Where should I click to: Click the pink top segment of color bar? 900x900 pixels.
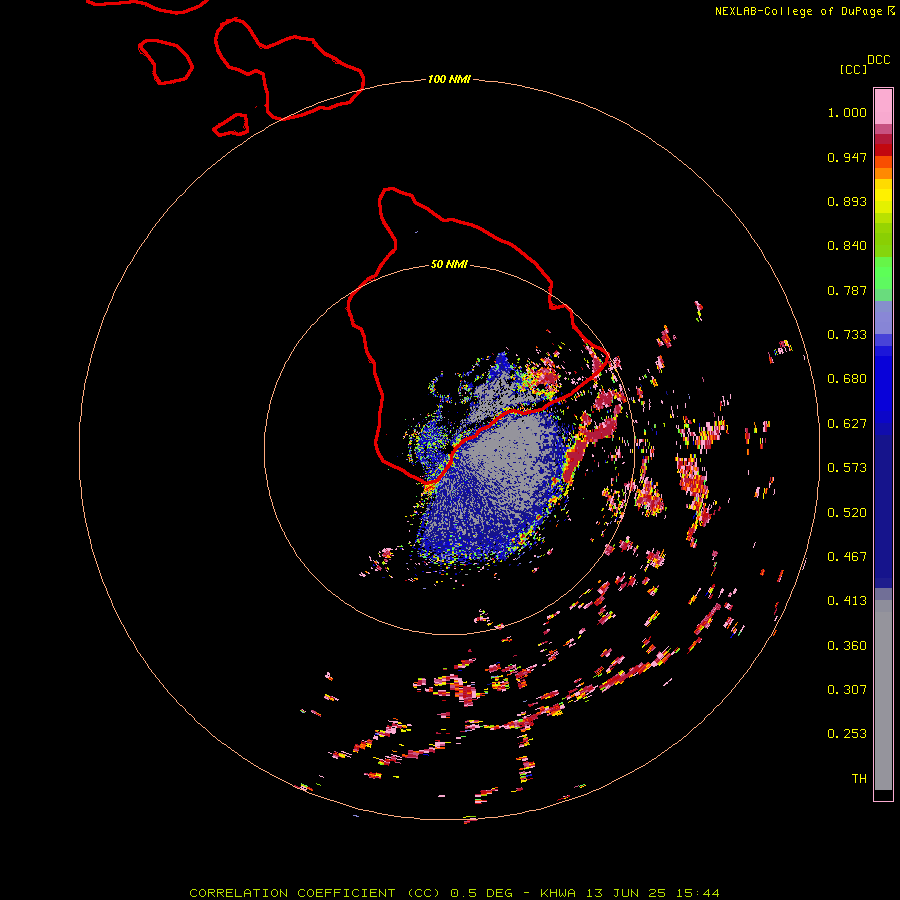883,107
